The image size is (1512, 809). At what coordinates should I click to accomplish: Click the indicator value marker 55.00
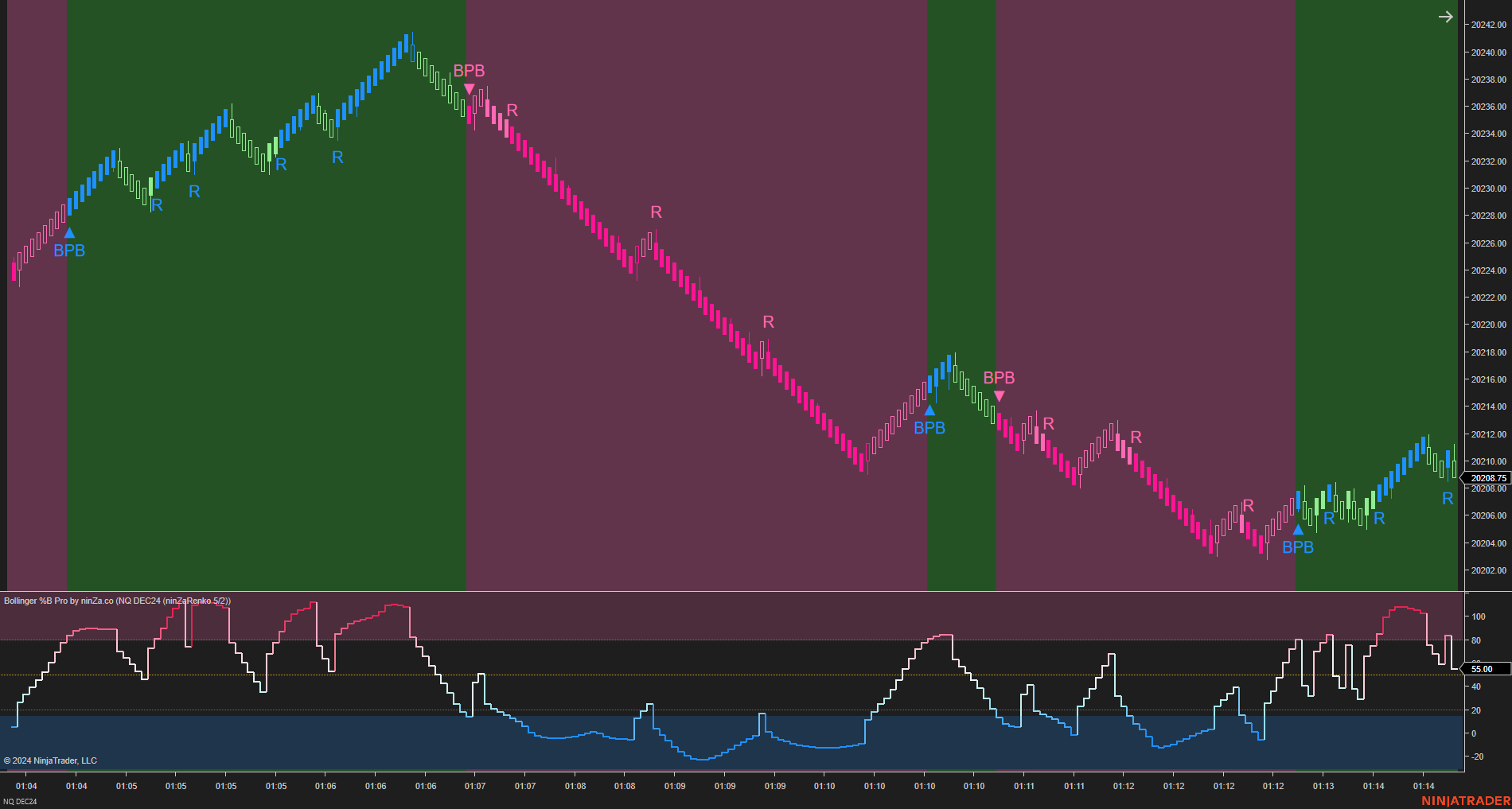tap(1487, 669)
